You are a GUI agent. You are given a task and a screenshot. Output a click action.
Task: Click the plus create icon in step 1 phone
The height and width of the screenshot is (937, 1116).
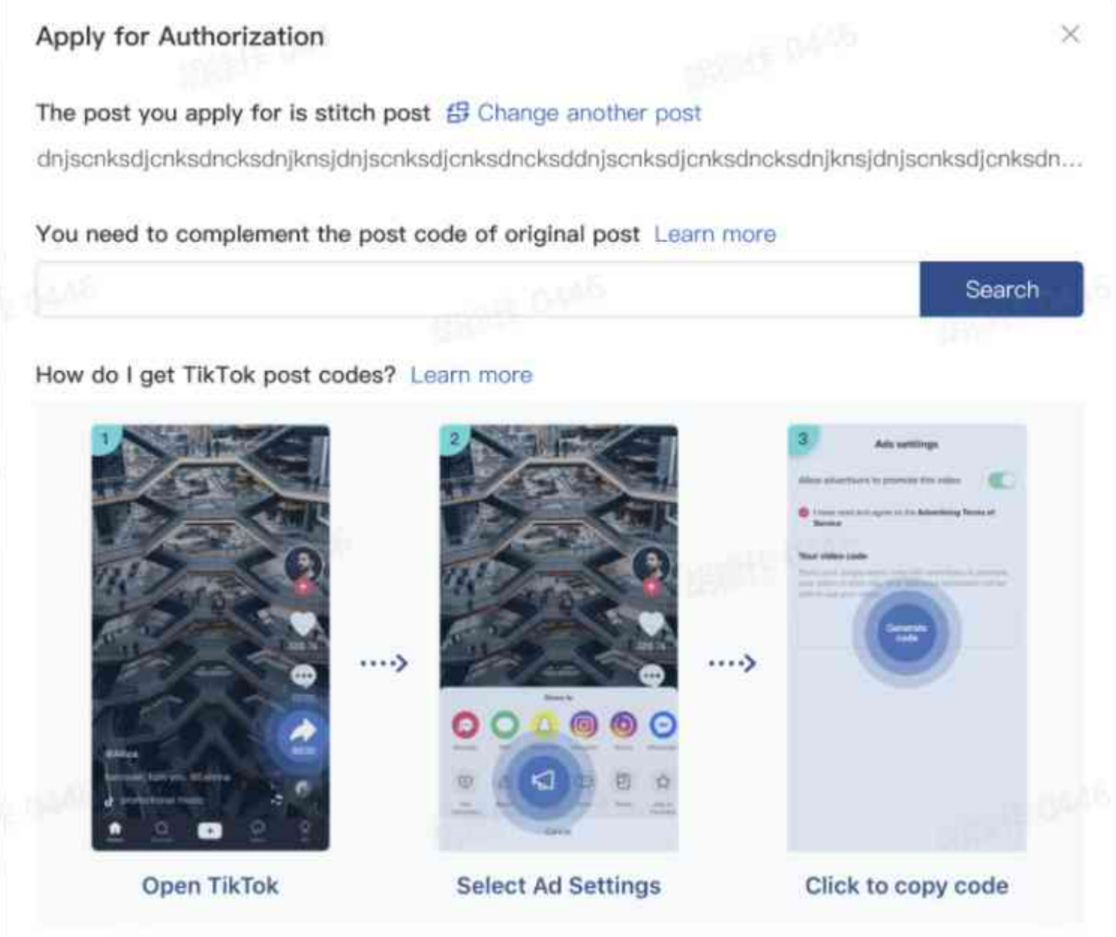pyautogui.click(x=209, y=830)
